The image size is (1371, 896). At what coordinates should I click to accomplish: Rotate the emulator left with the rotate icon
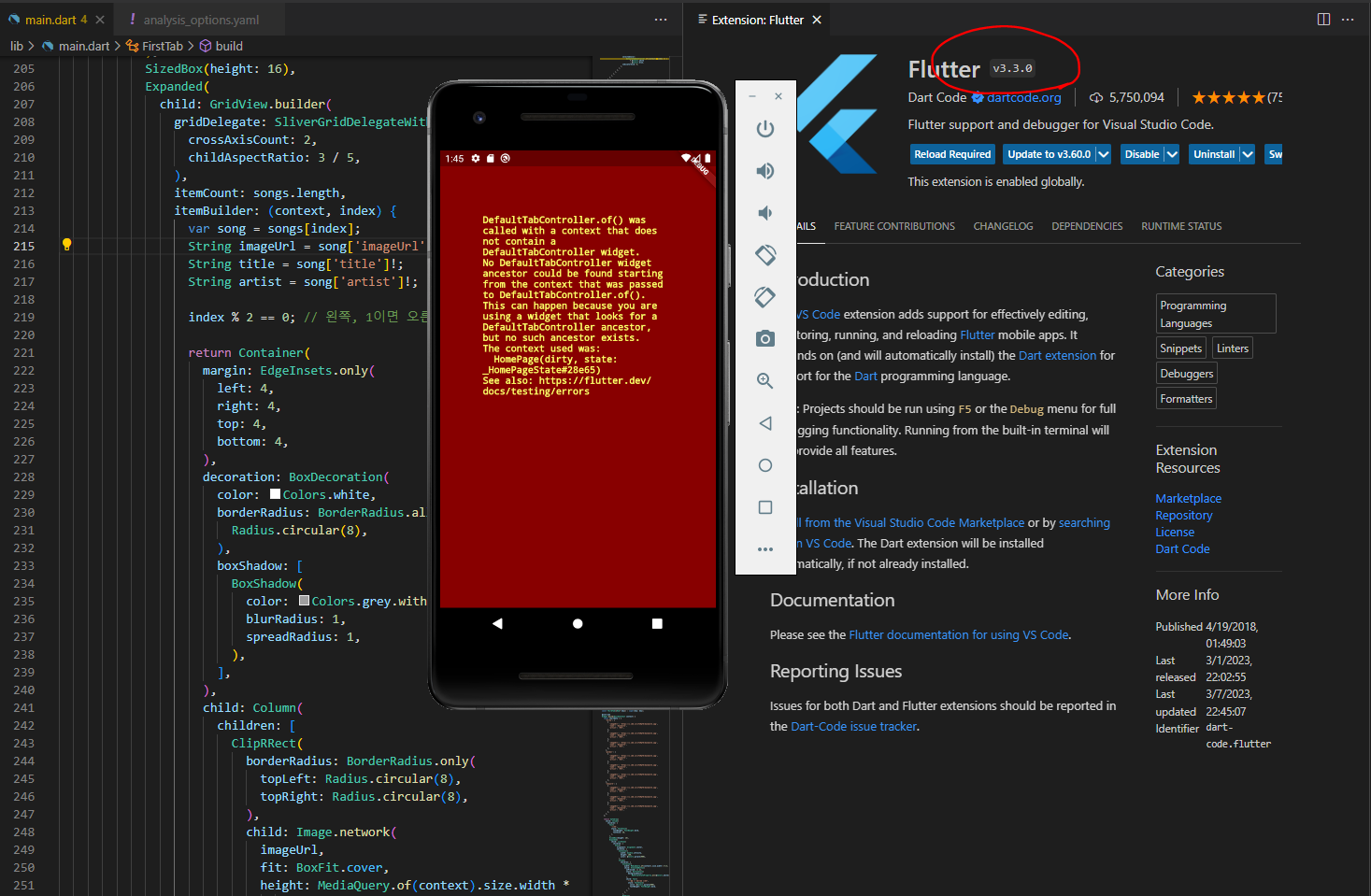click(x=765, y=254)
